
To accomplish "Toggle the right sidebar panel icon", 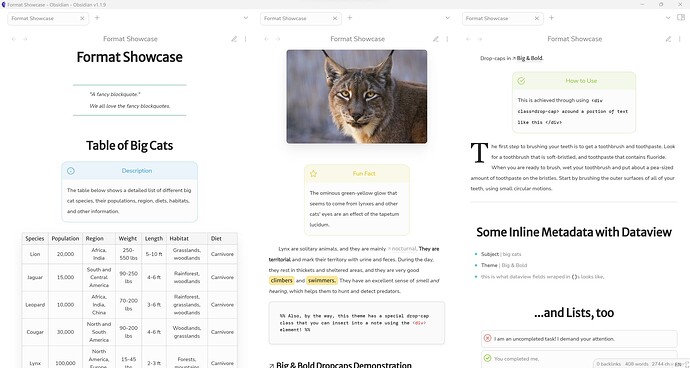I will pyautogui.click(x=681, y=18).
